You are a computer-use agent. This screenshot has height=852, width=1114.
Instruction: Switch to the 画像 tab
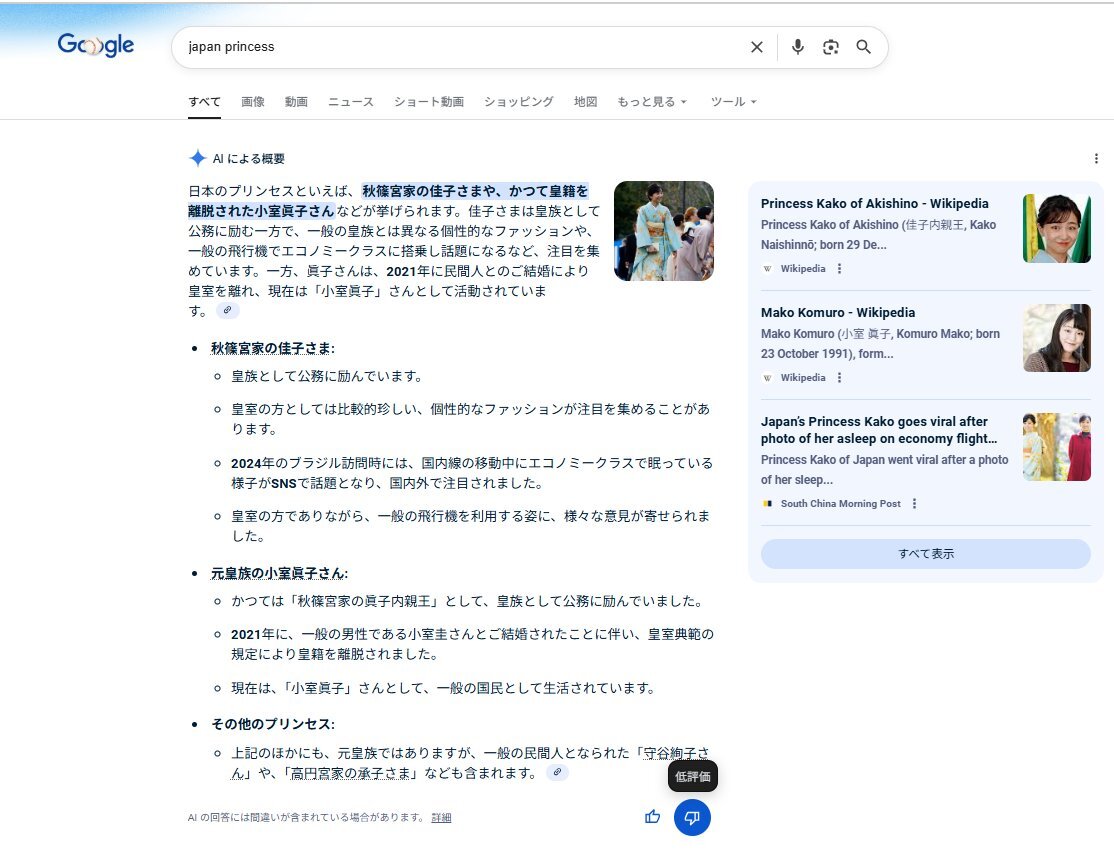coord(253,102)
